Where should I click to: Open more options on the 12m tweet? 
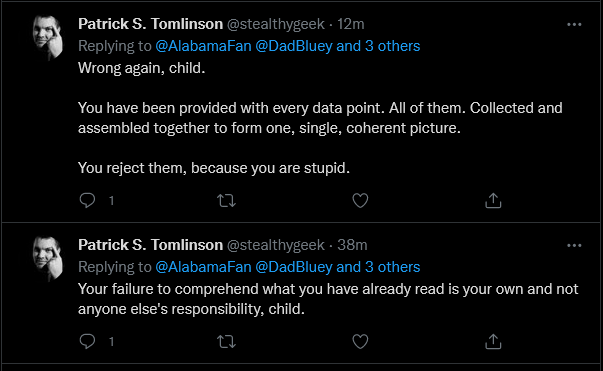click(574, 25)
